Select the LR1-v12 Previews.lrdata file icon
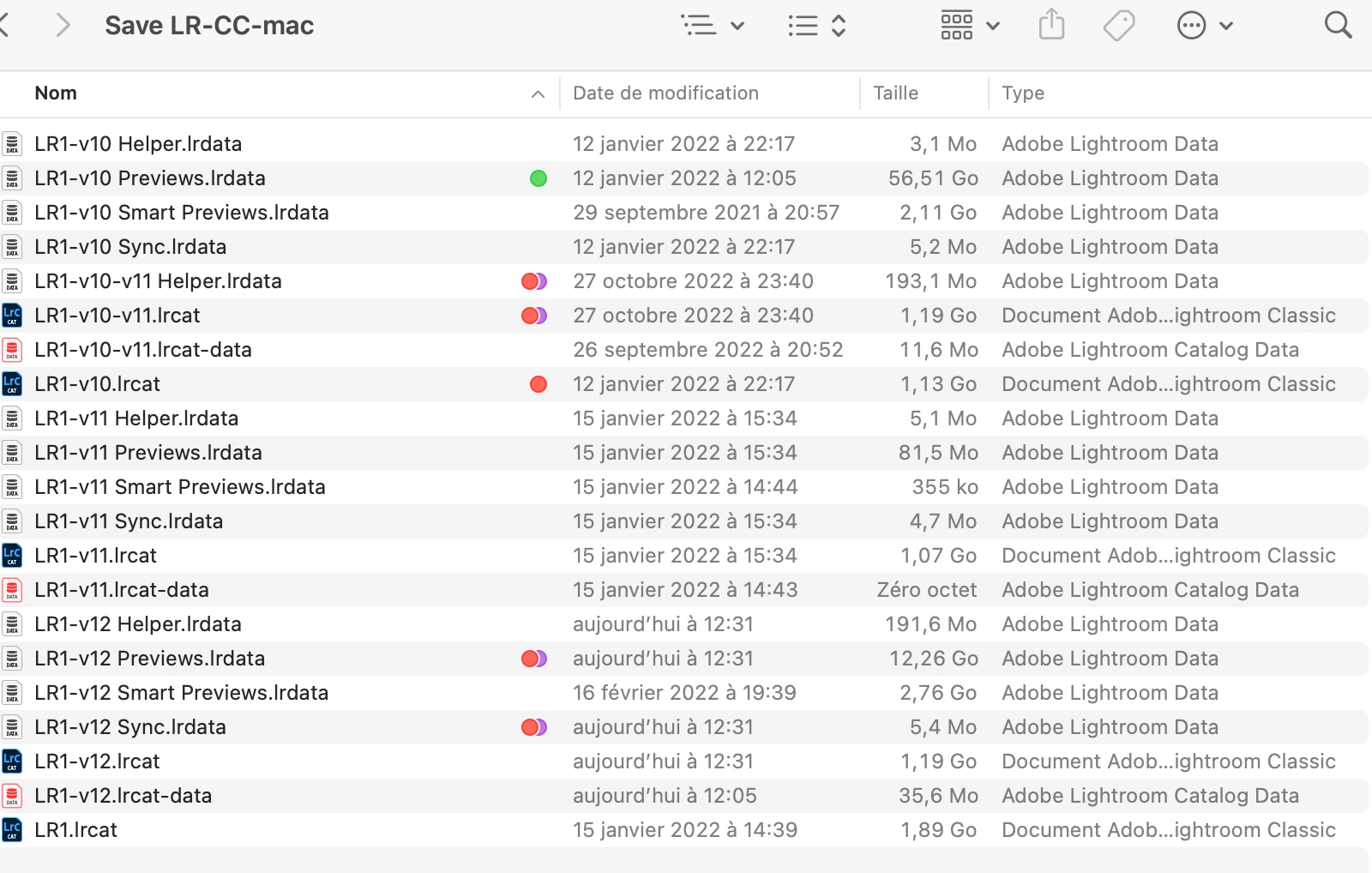1372x873 pixels. (x=12, y=659)
